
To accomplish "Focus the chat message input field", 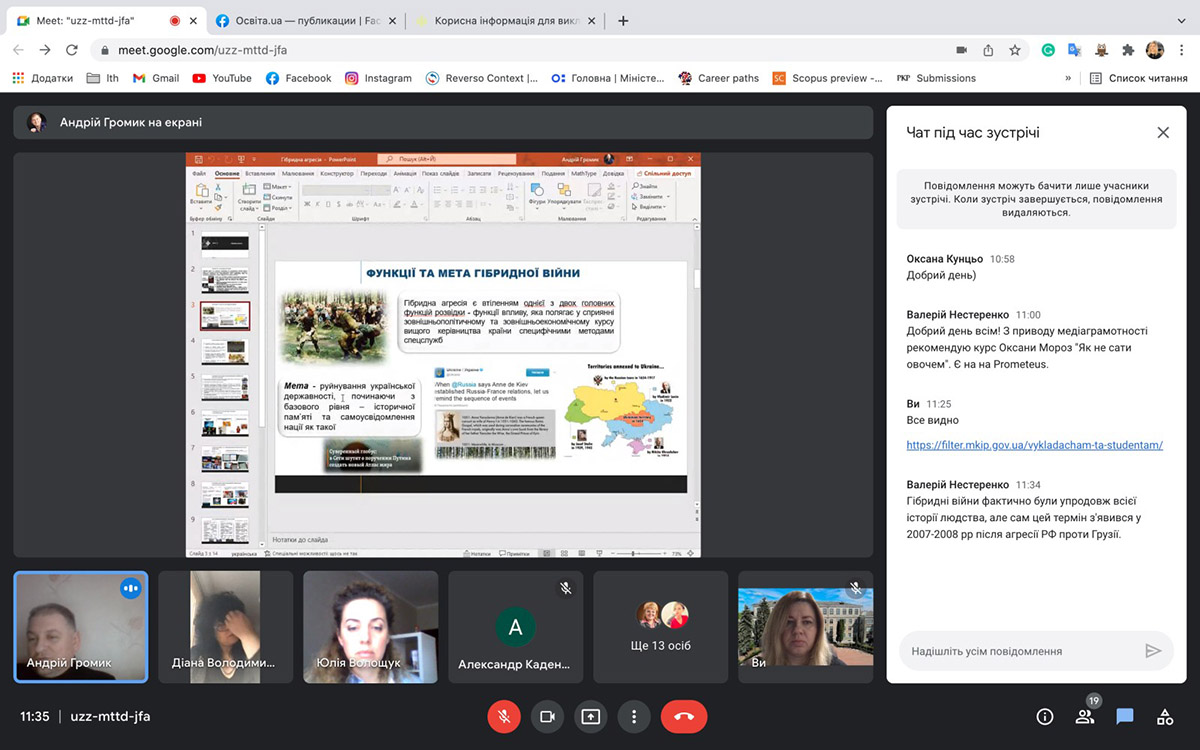I will 1020,651.
